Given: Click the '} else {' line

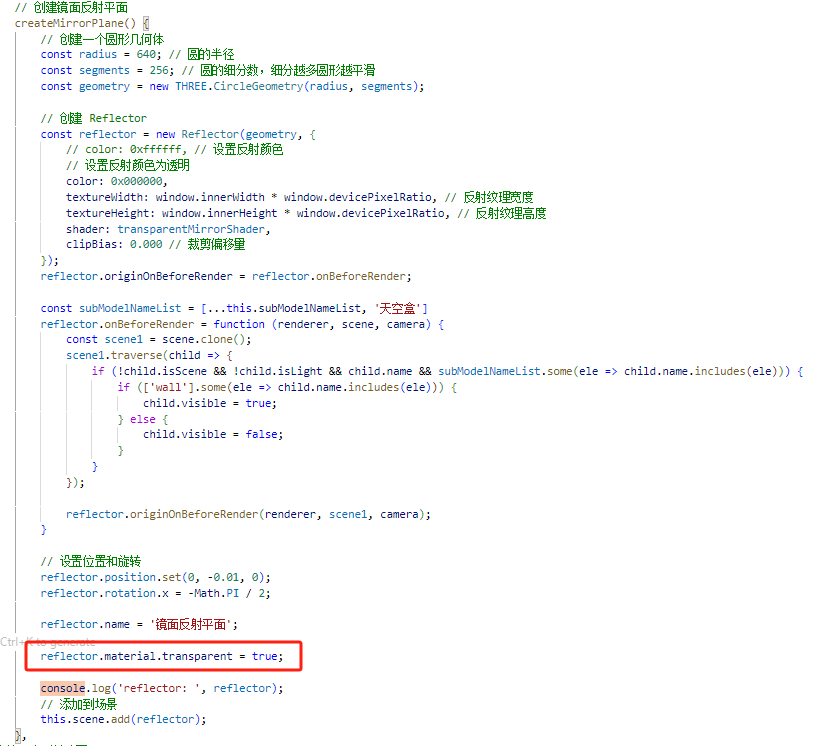Looking at the screenshot, I should pyautogui.click(x=143, y=419).
